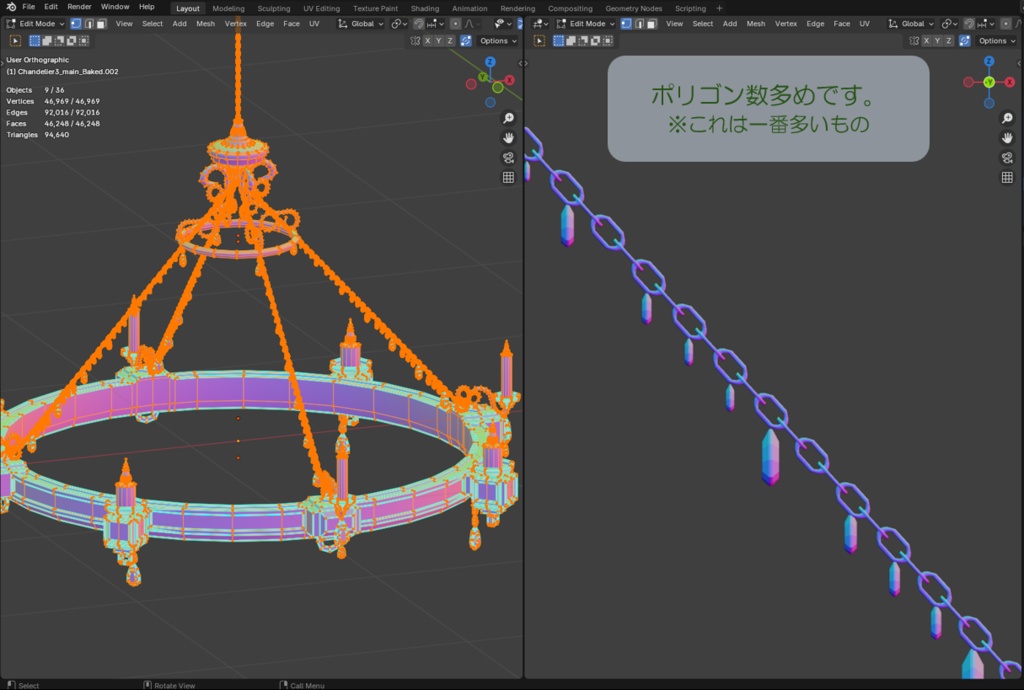Switch to the Sculpting workspace tab
Image resolution: width=1024 pixels, height=690 pixels.
tap(274, 8)
